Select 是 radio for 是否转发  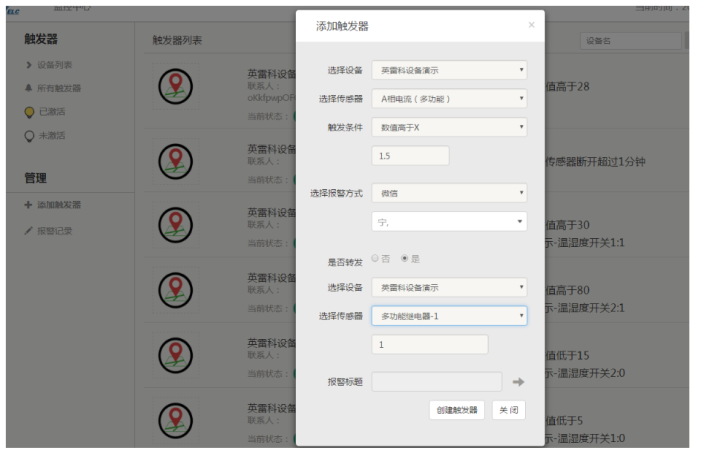coord(404,258)
